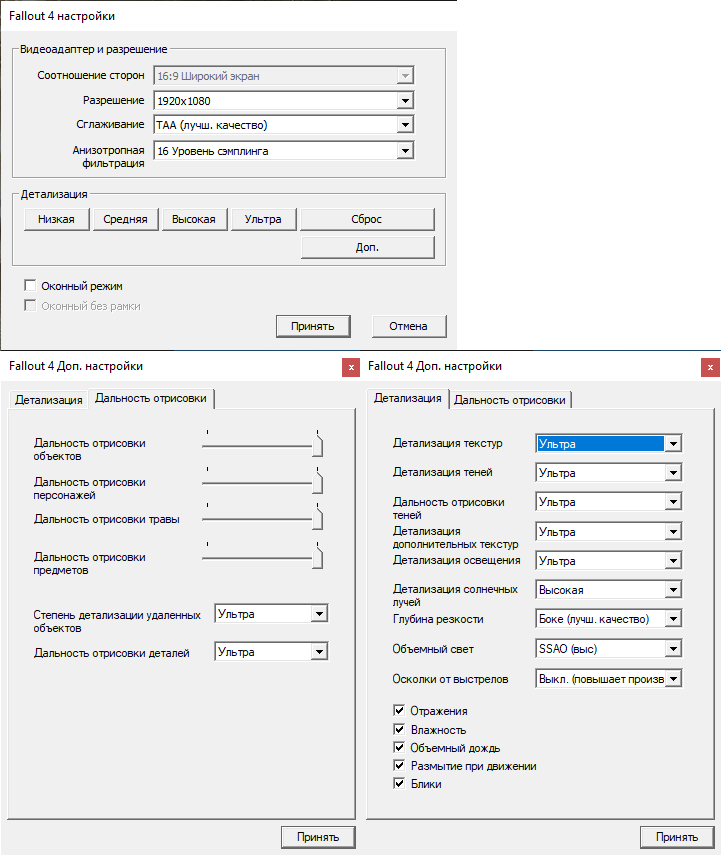Apply the Высокая detail preset
Viewport: 722px width, 855px height.
194,219
